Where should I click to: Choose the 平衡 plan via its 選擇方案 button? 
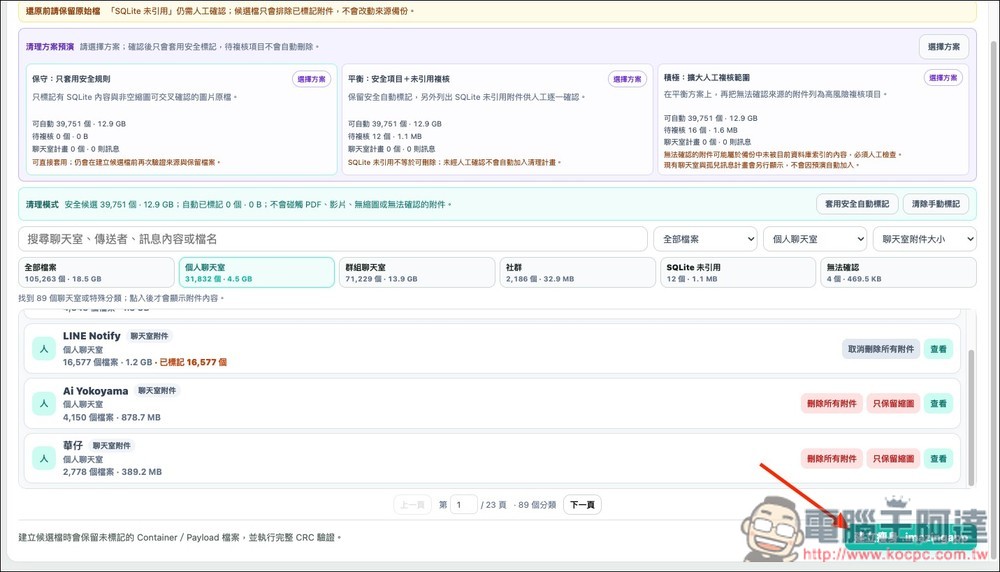point(627,79)
